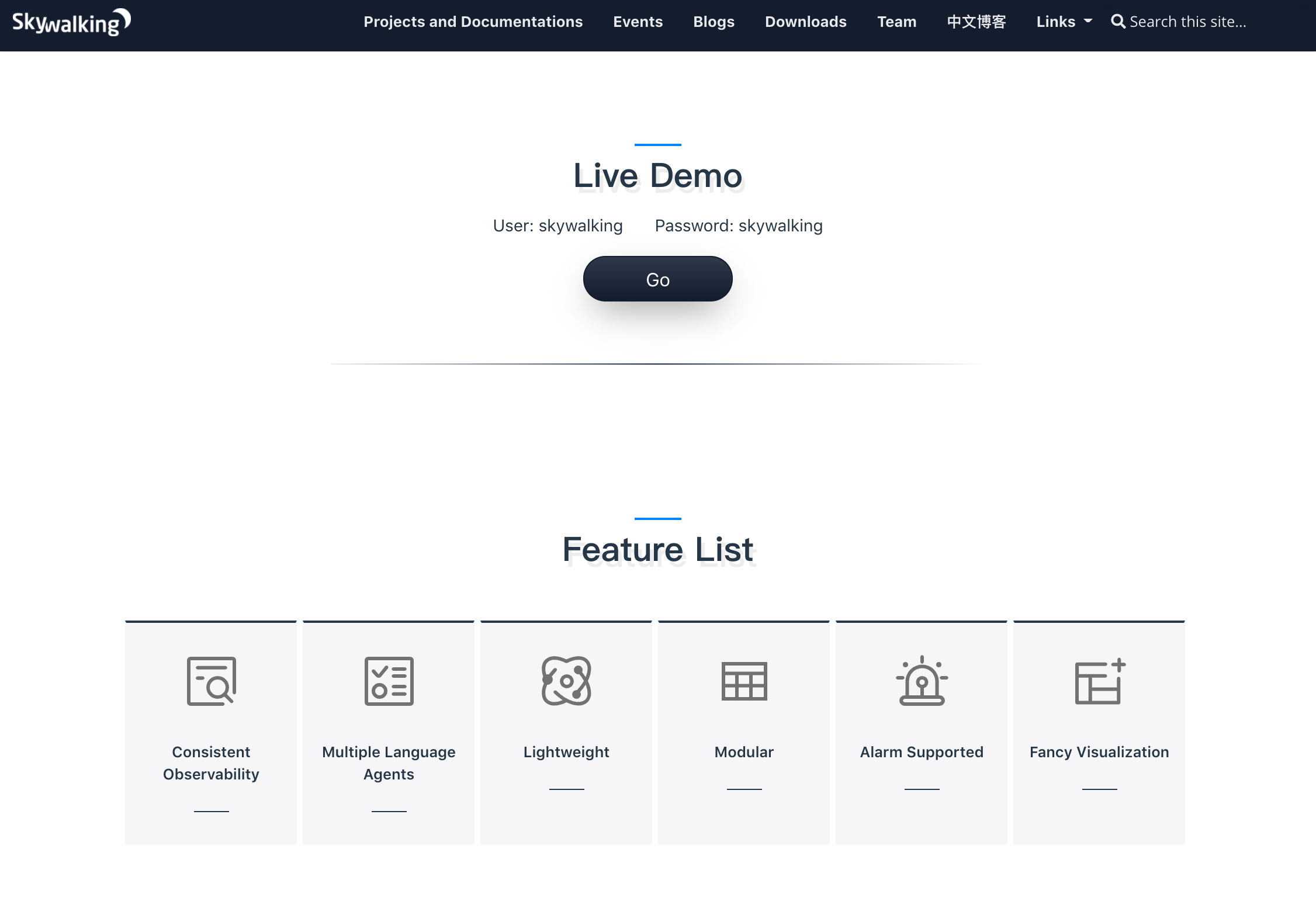Click the search magnifier icon

pyautogui.click(x=1117, y=22)
